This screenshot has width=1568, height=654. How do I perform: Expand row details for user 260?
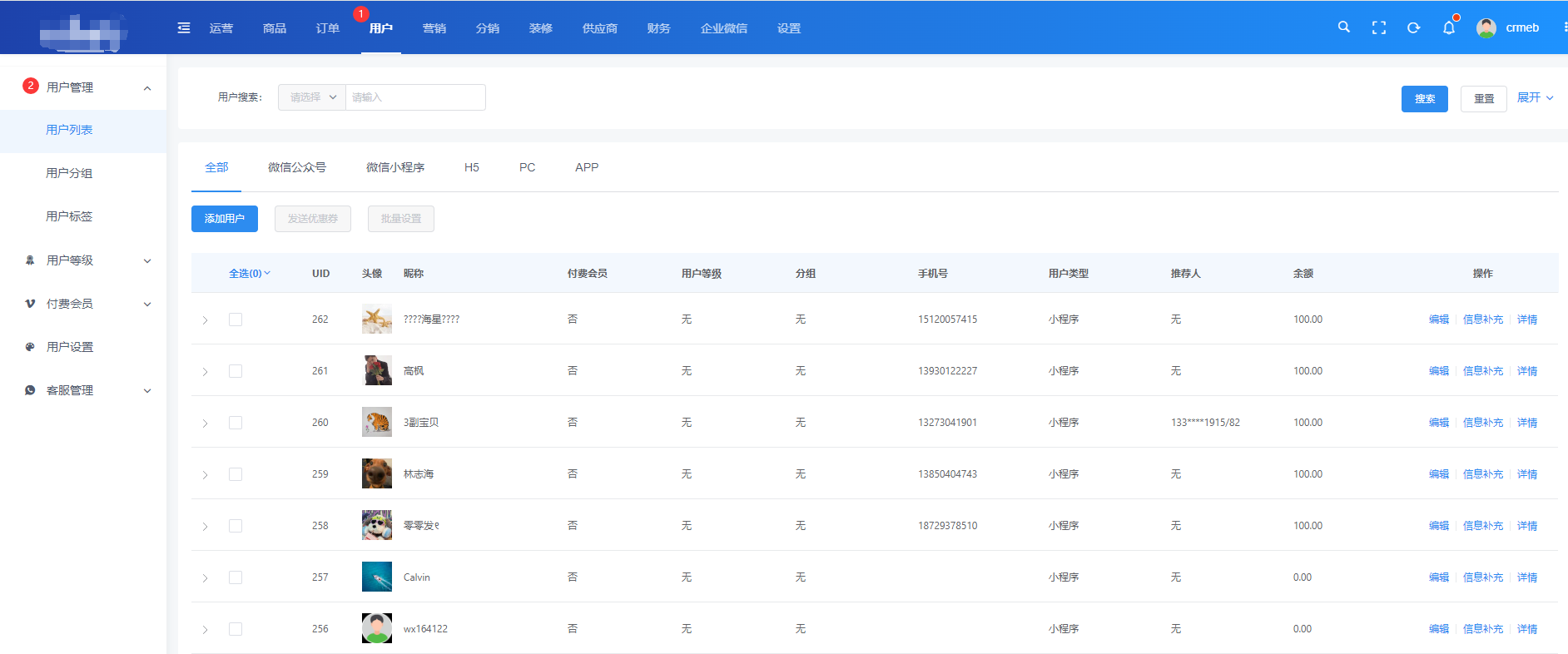pos(205,423)
